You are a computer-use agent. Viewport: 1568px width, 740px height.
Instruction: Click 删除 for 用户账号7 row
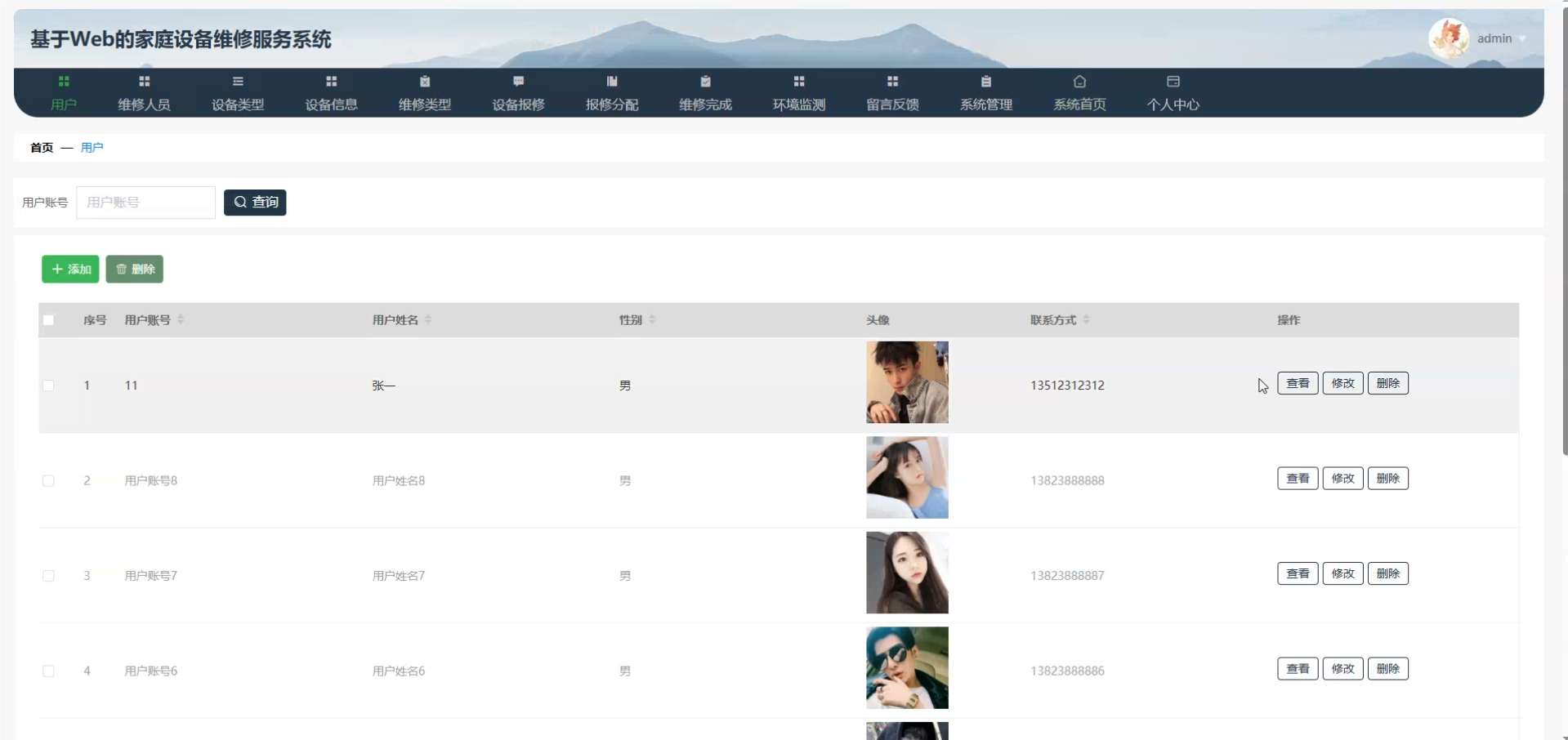(x=1387, y=573)
